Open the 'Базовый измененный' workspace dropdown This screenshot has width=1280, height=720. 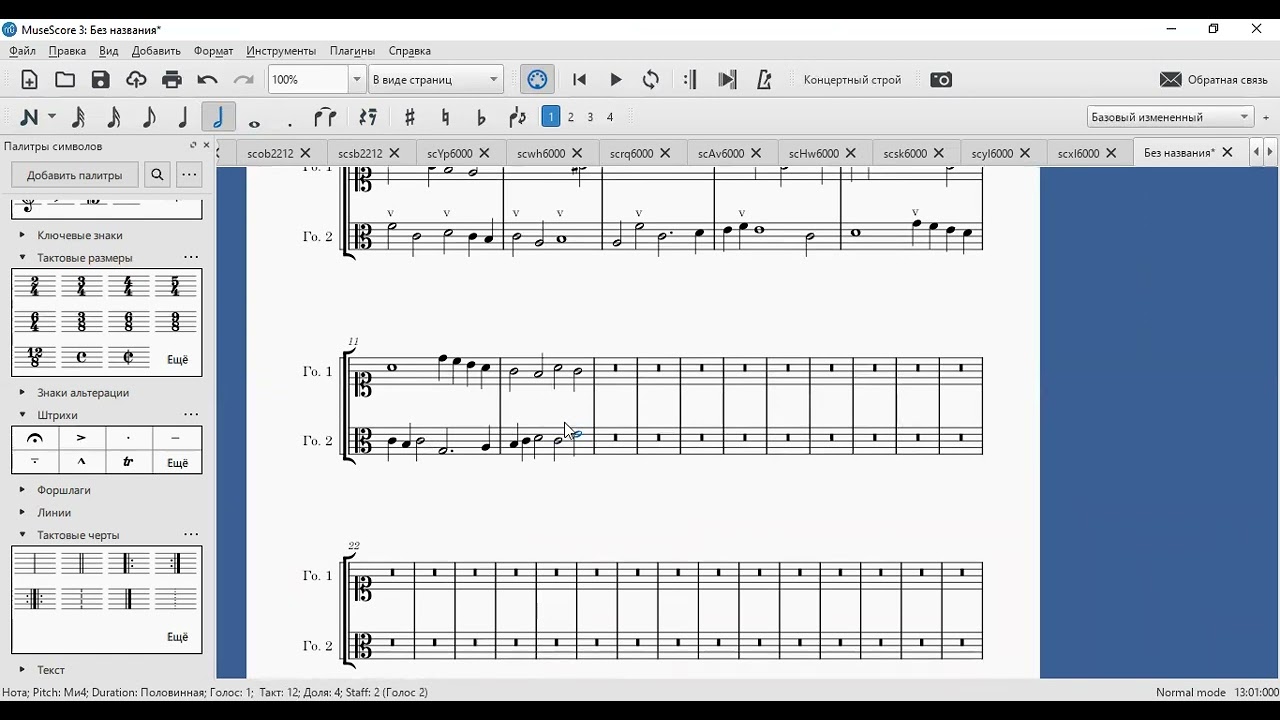point(1170,117)
